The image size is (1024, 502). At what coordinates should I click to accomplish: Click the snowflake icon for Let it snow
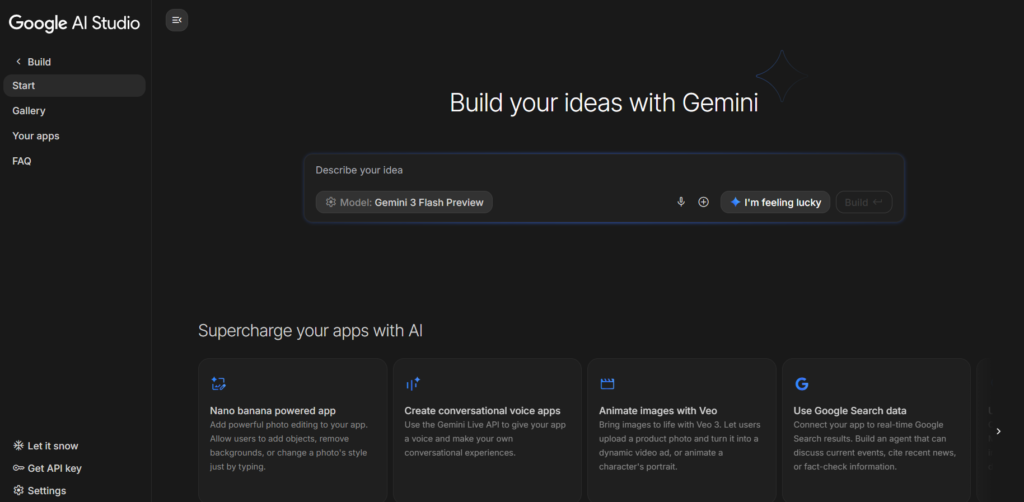[x=18, y=446]
